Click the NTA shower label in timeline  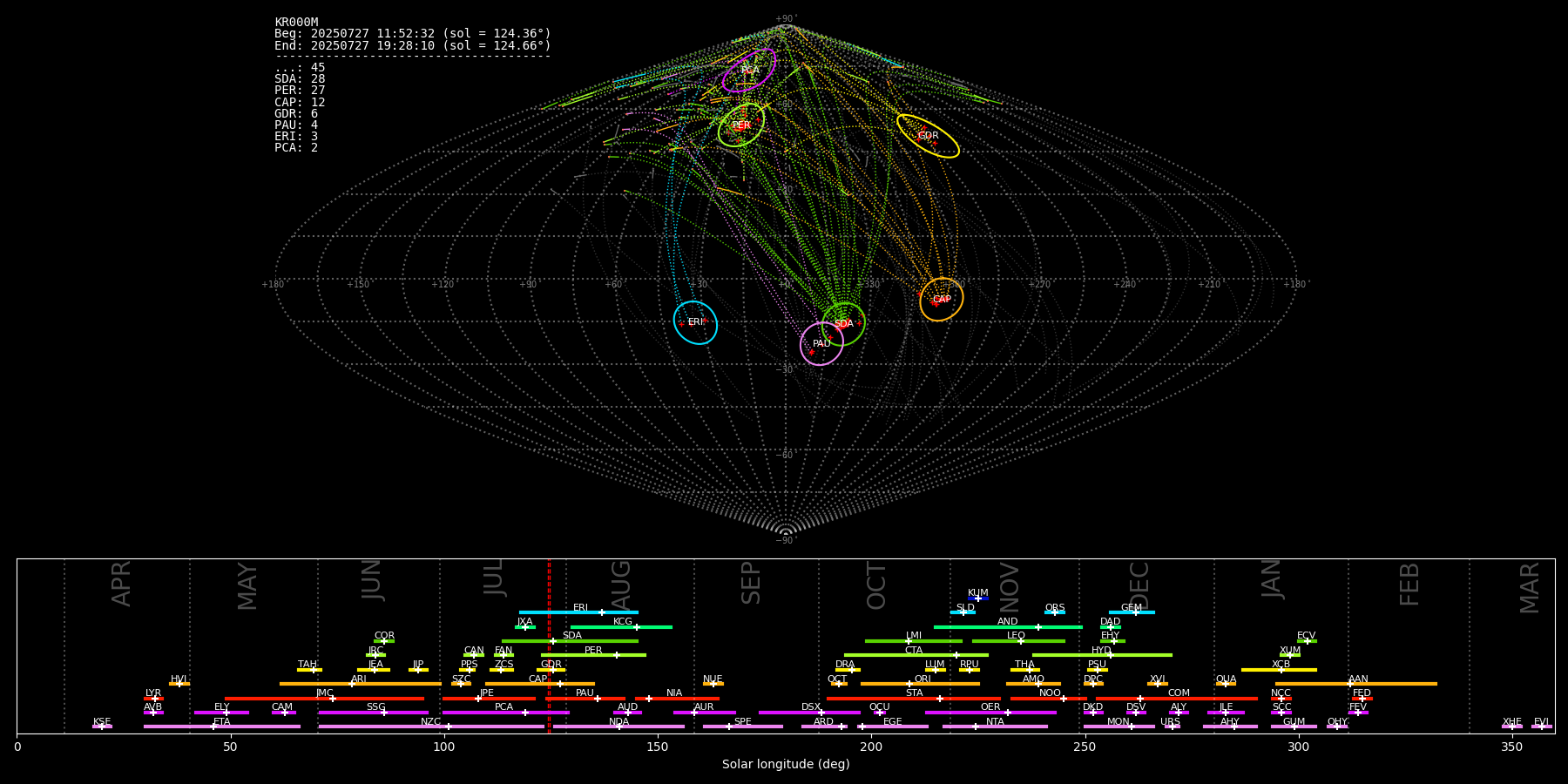[x=996, y=722]
